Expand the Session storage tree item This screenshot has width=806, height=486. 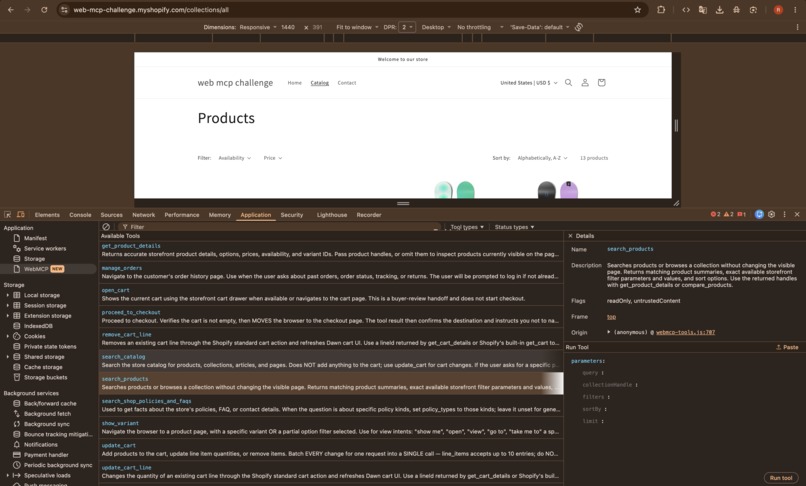pos(8,305)
